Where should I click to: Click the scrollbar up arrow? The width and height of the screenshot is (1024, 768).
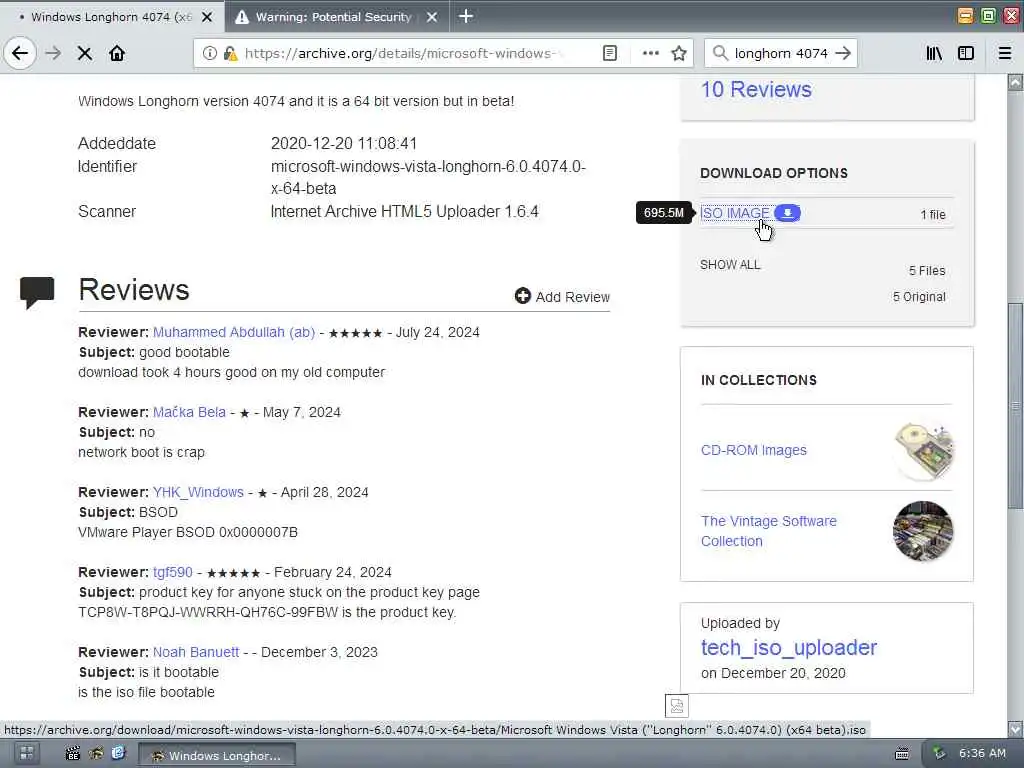(x=1015, y=83)
